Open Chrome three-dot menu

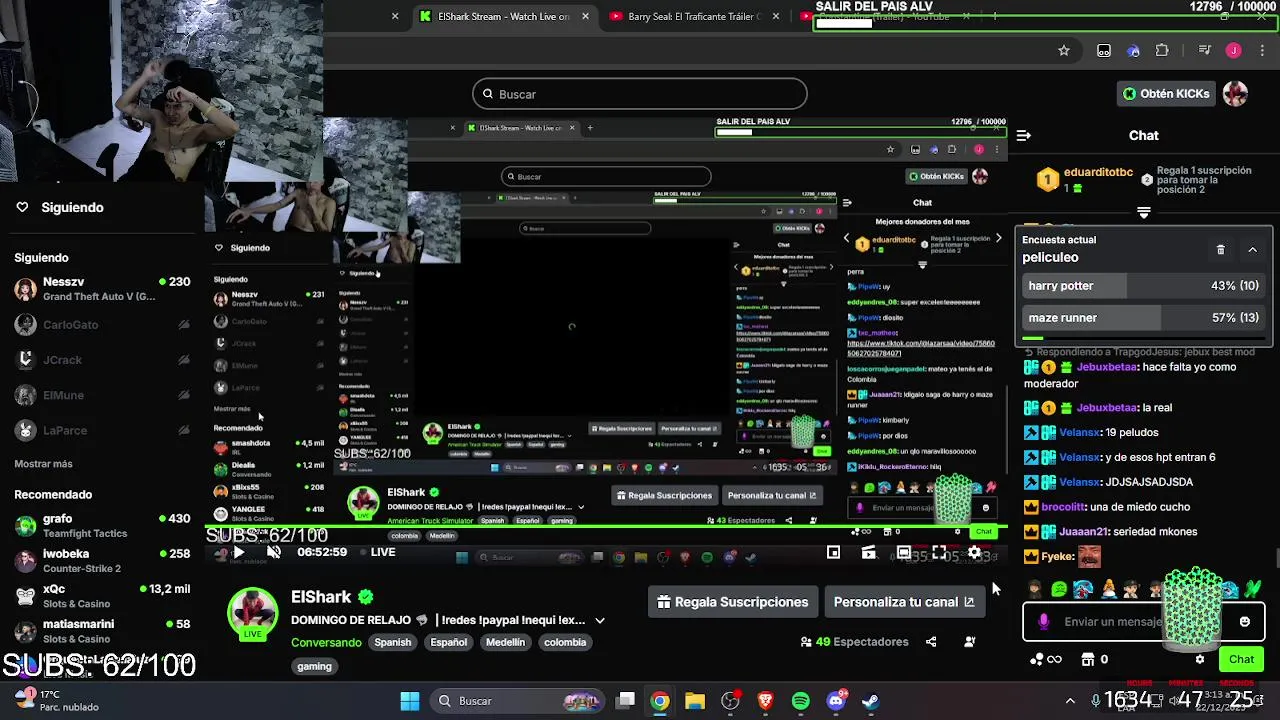click(1262, 50)
